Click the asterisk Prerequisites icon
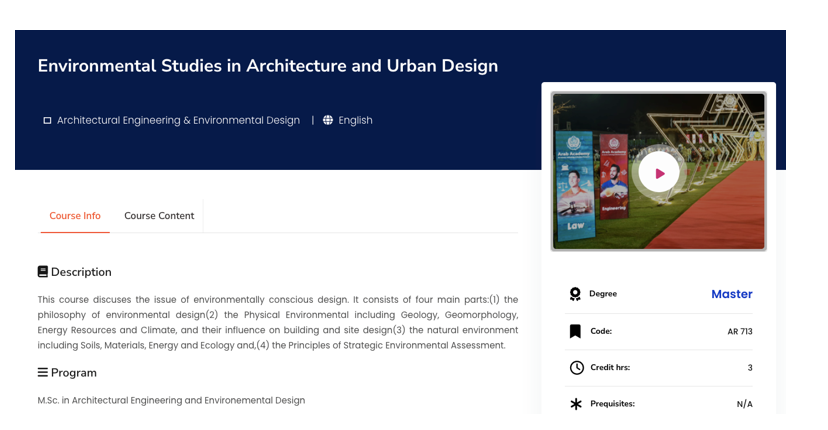 coord(576,404)
